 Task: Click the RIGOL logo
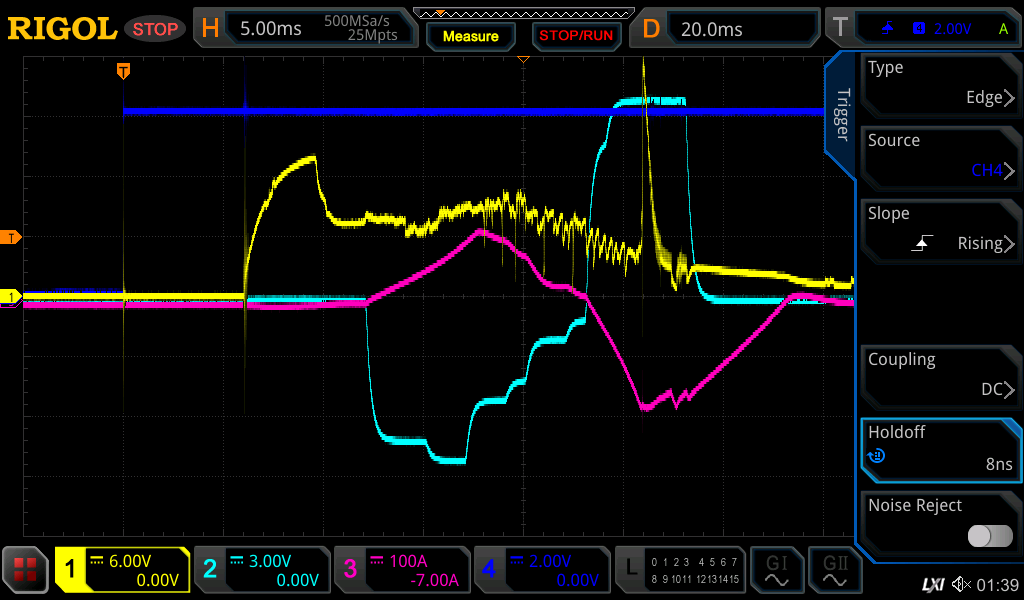coord(62,29)
